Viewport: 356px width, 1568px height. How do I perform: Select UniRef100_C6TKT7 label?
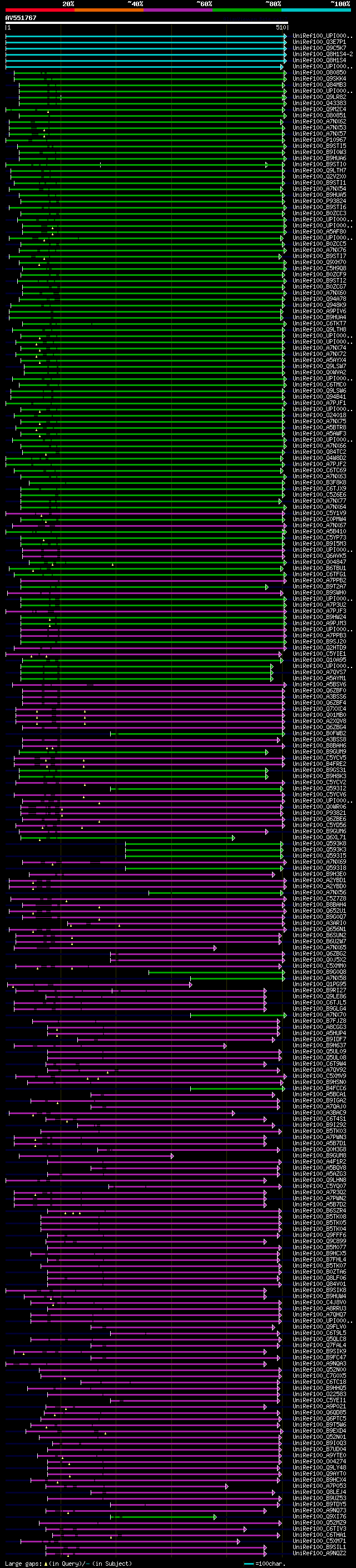[x=319, y=323]
